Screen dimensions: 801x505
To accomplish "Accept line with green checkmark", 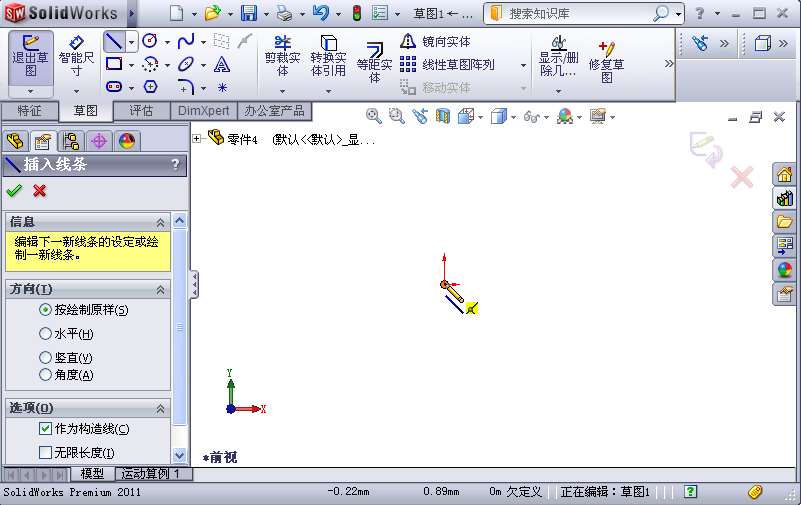I will pyautogui.click(x=14, y=190).
